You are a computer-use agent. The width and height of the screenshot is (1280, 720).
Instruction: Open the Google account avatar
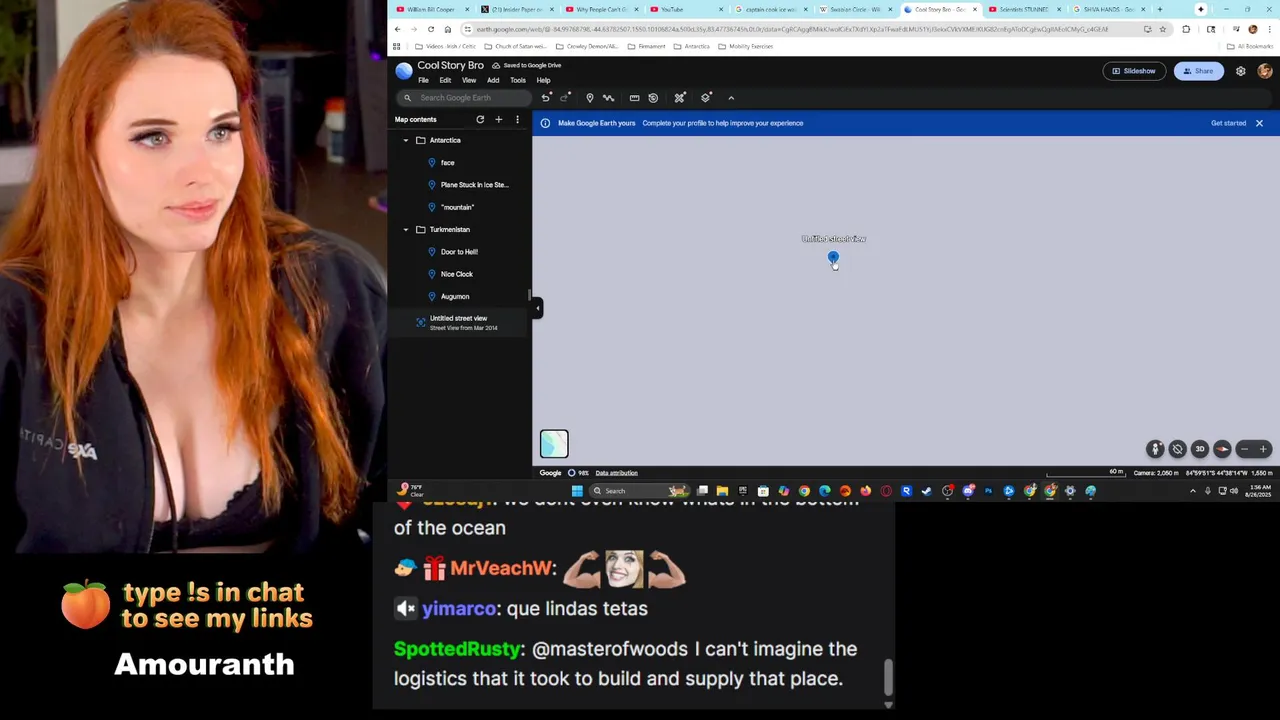click(1265, 71)
